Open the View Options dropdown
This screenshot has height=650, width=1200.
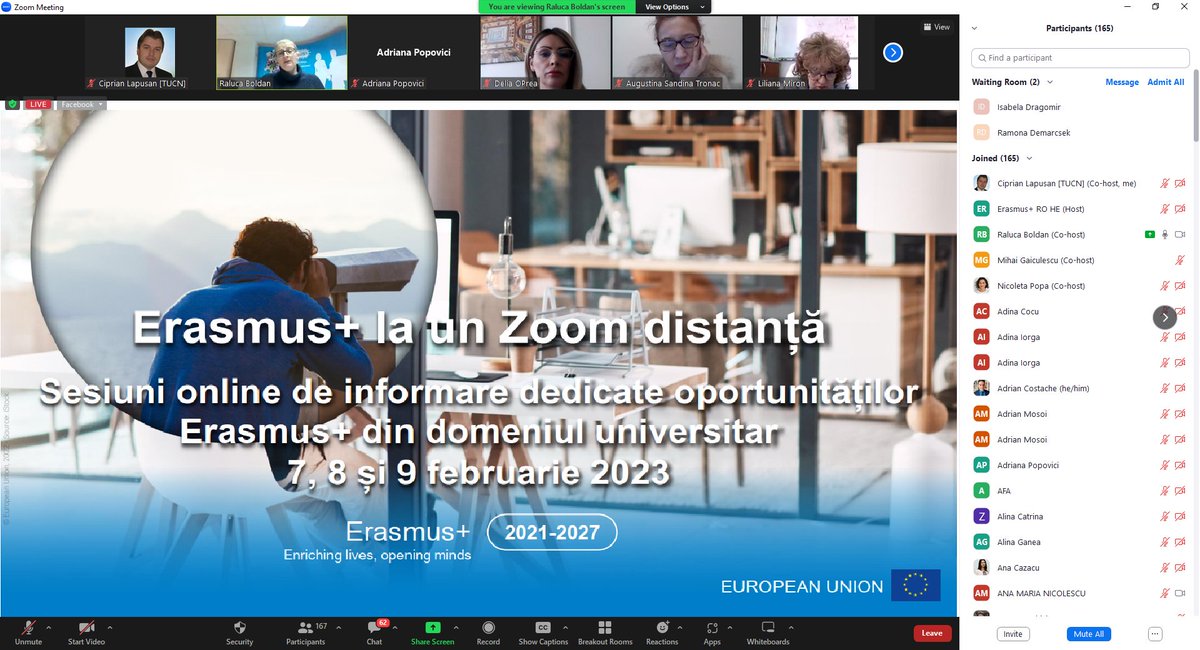[675, 6]
